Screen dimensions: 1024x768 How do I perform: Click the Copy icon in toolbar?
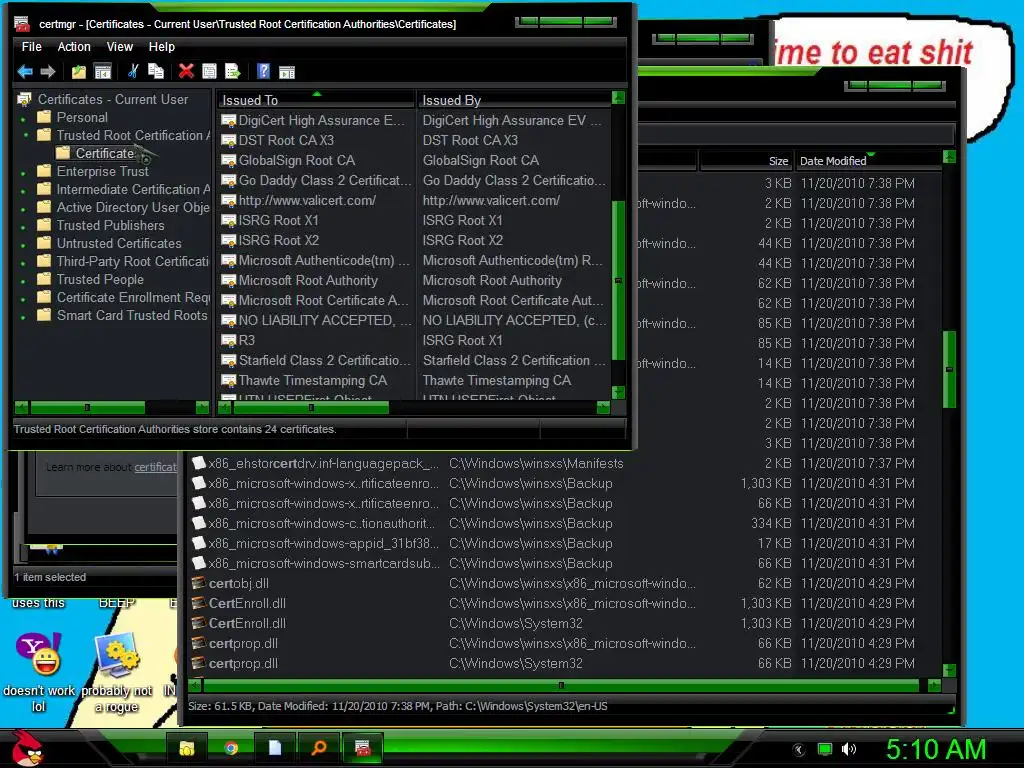pyautogui.click(x=156, y=71)
